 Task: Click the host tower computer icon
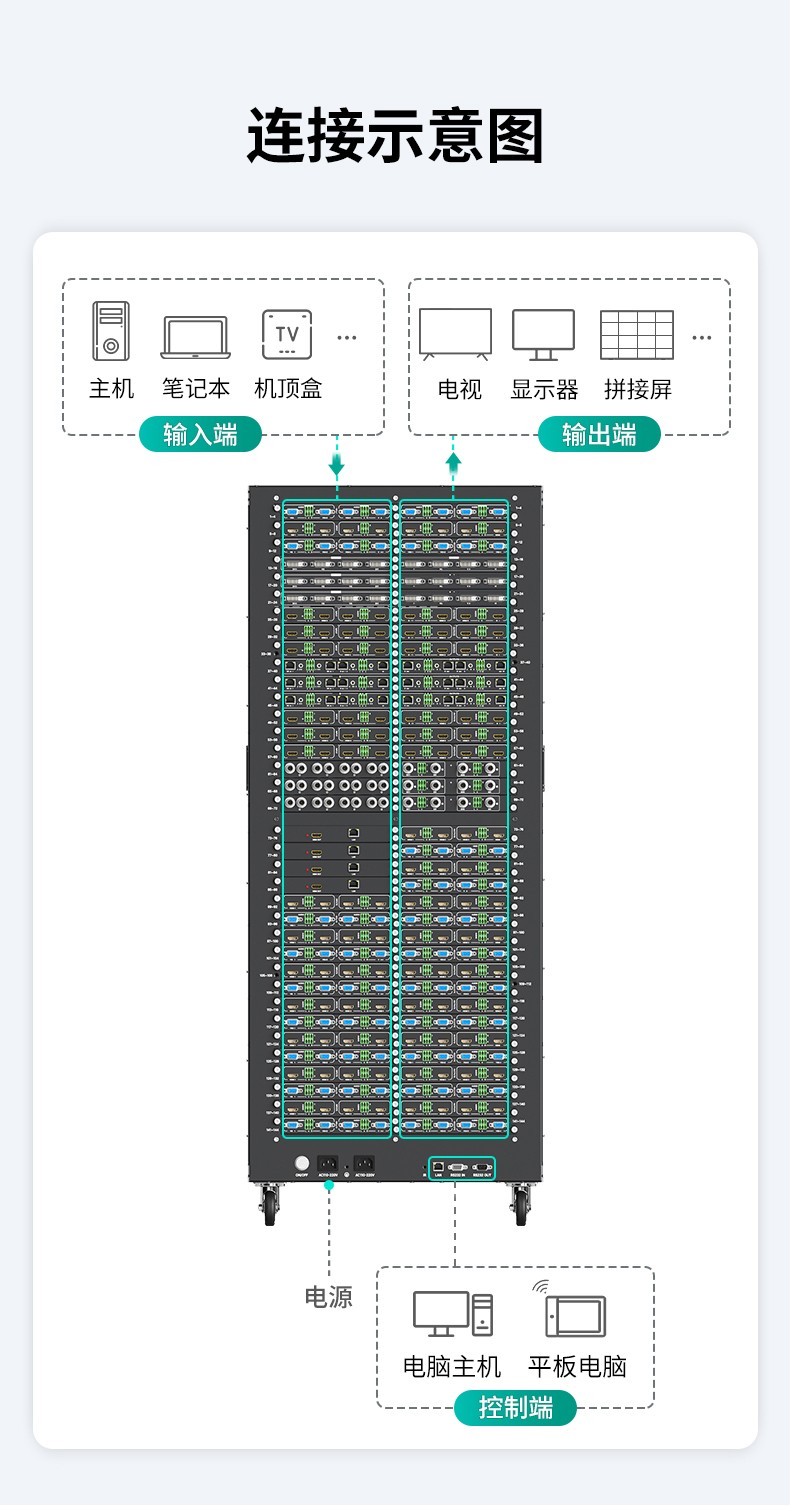[x=111, y=331]
